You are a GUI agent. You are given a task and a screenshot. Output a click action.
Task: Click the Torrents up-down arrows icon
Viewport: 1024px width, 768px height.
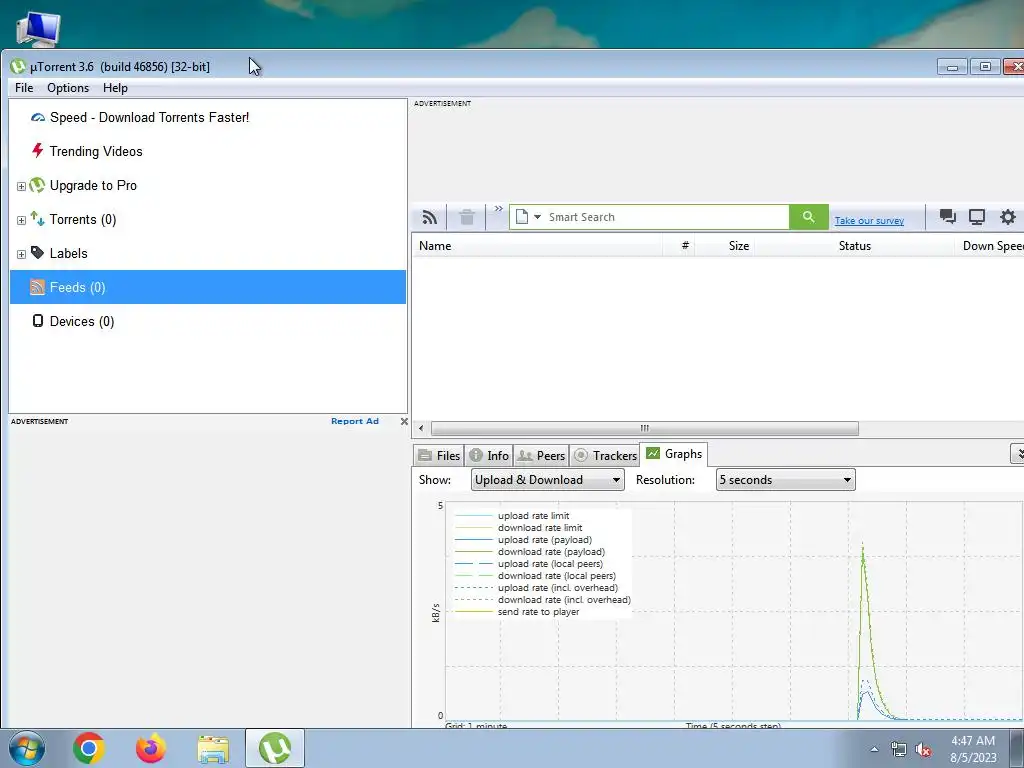(x=38, y=219)
